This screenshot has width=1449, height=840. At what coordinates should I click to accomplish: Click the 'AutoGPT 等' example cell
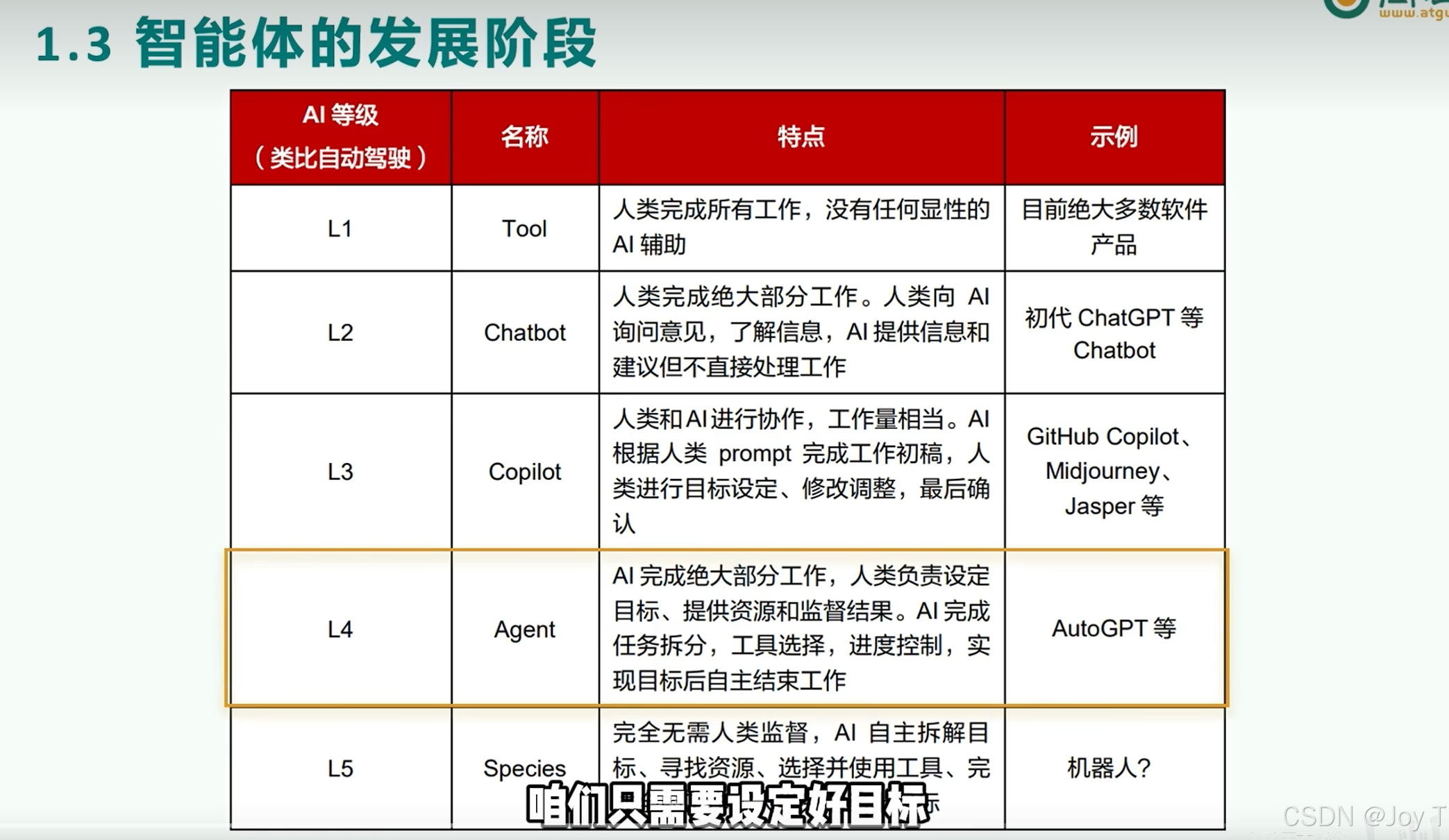[x=1114, y=628]
